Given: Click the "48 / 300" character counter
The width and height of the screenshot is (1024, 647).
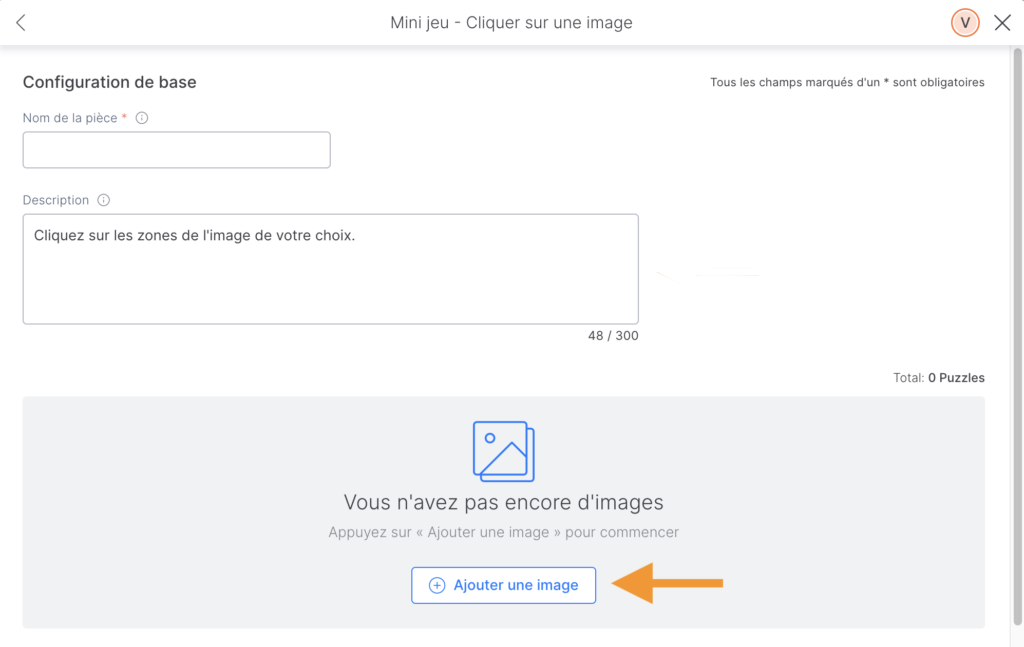Looking at the screenshot, I should point(613,336).
